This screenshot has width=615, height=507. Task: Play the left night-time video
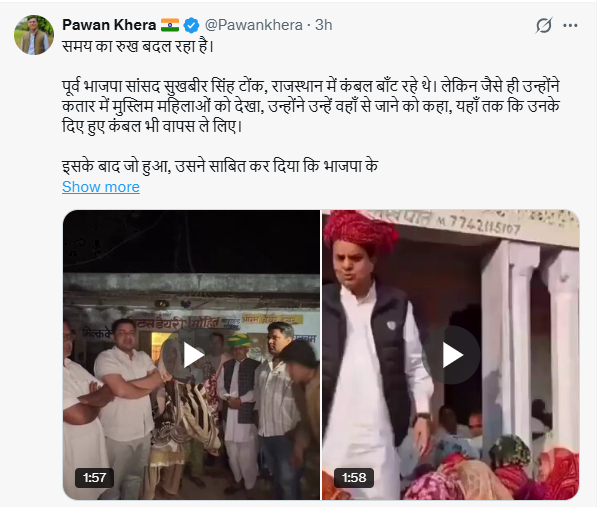coord(192,355)
